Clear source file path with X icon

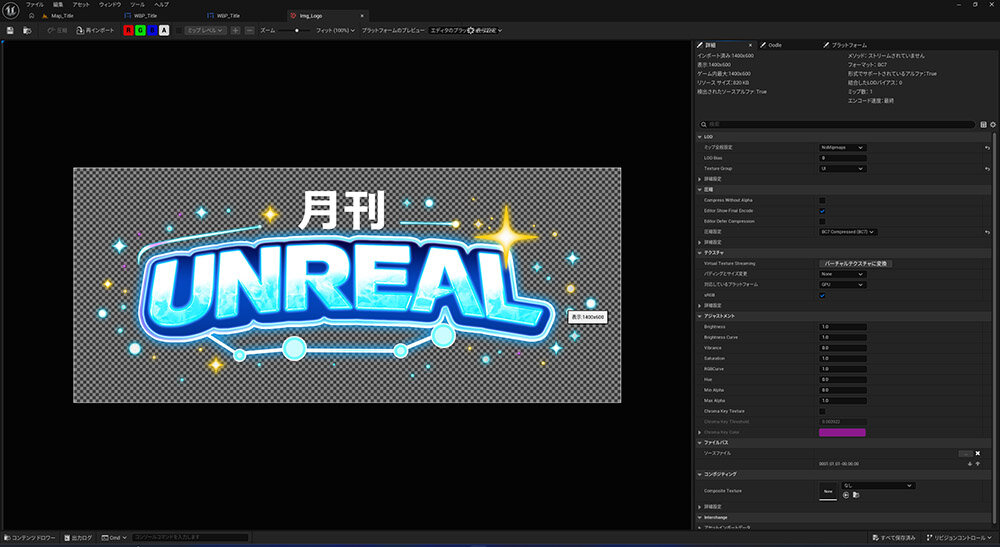(978, 453)
